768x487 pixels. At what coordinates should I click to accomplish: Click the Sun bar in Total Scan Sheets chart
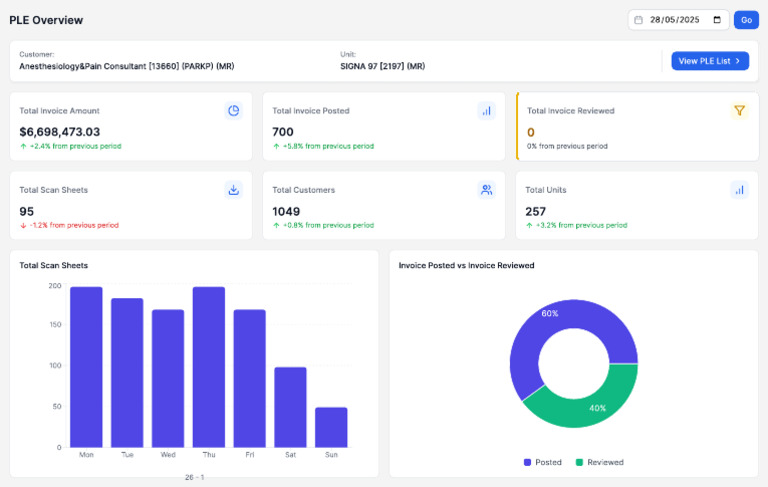click(x=331, y=427)
